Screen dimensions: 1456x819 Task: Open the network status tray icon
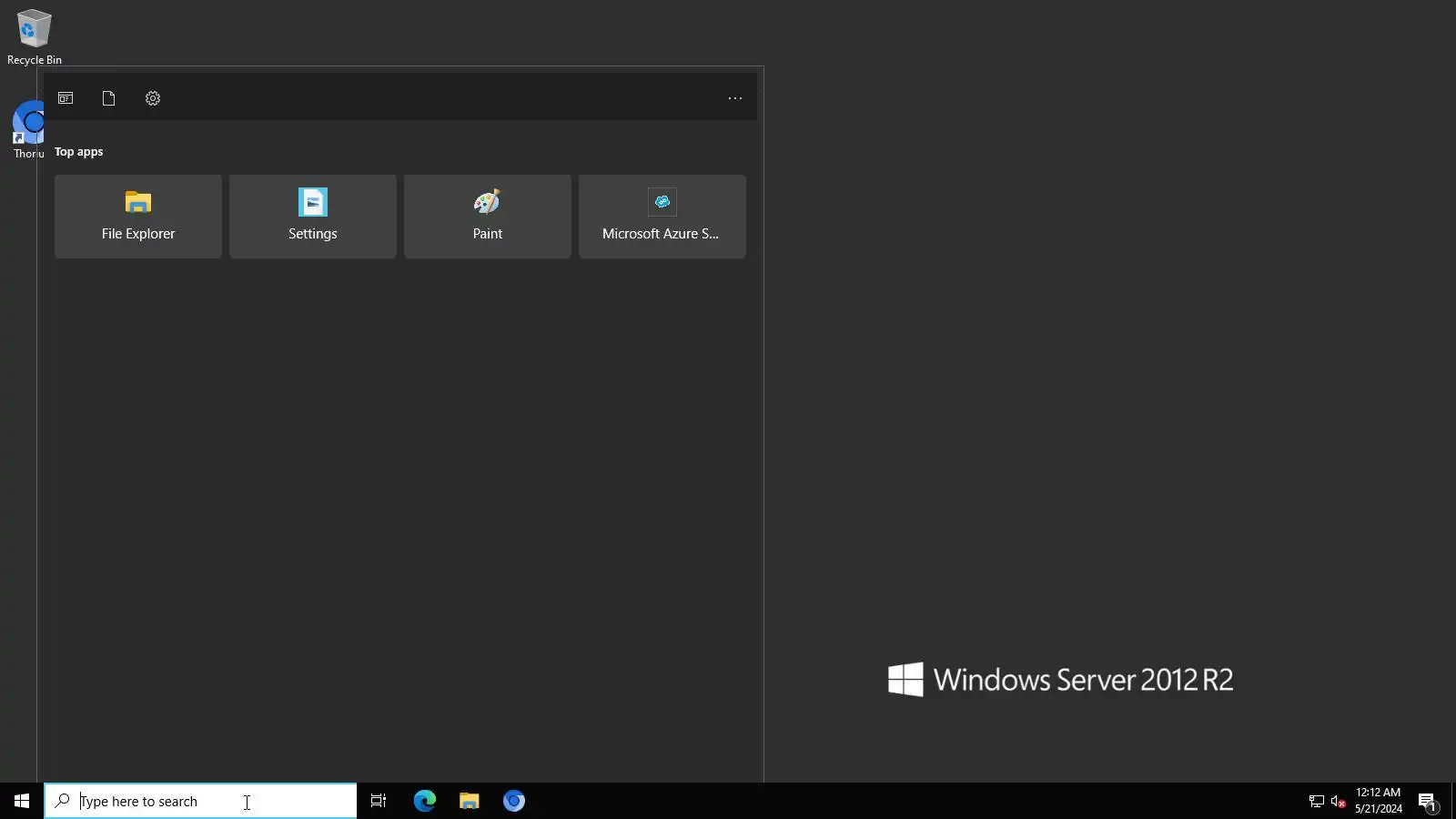pyautogui.click(x=1317, y=802)
